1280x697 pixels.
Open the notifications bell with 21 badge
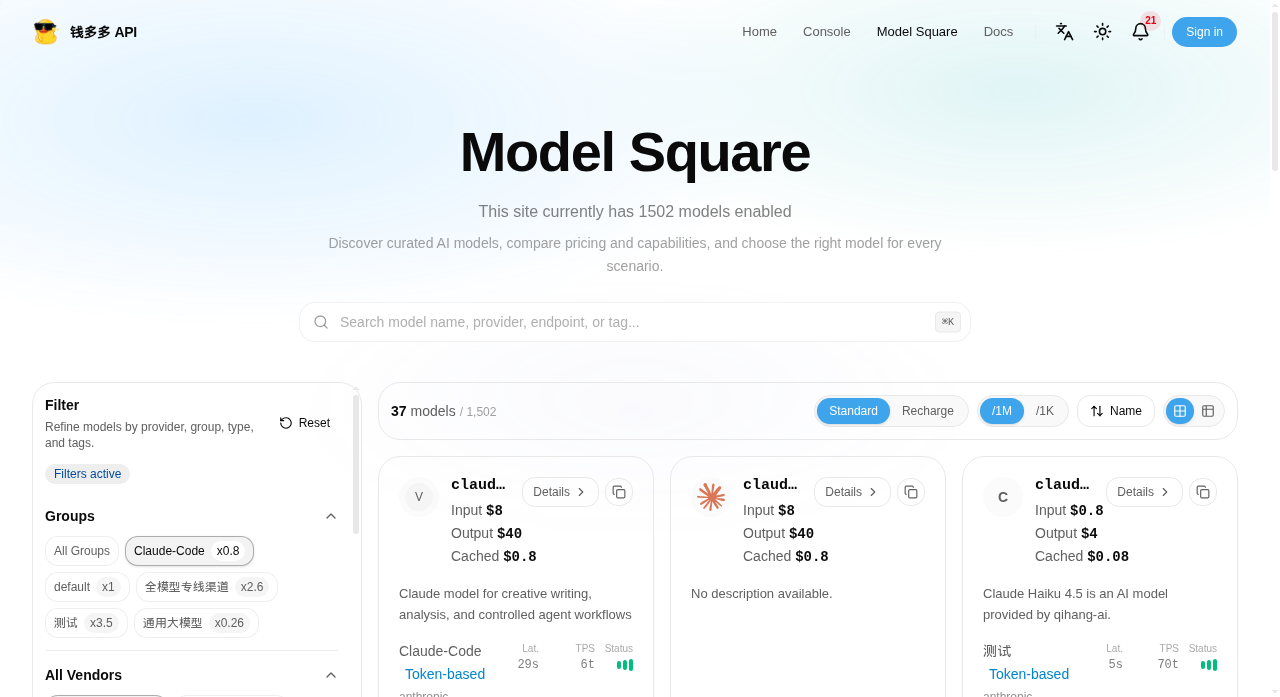pyautogui.click(x=1140, y=32)
